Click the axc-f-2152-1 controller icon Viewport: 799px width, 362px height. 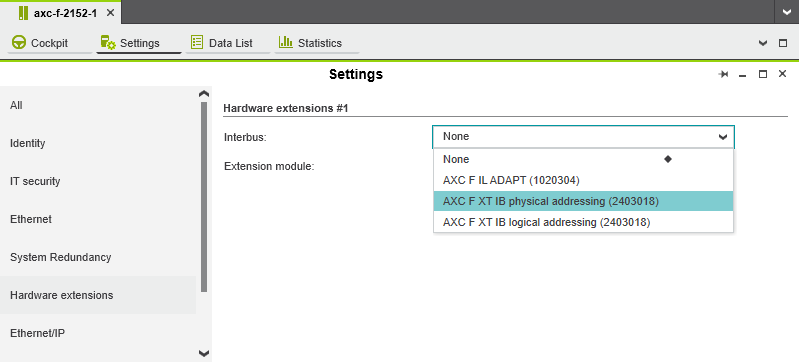23,13
